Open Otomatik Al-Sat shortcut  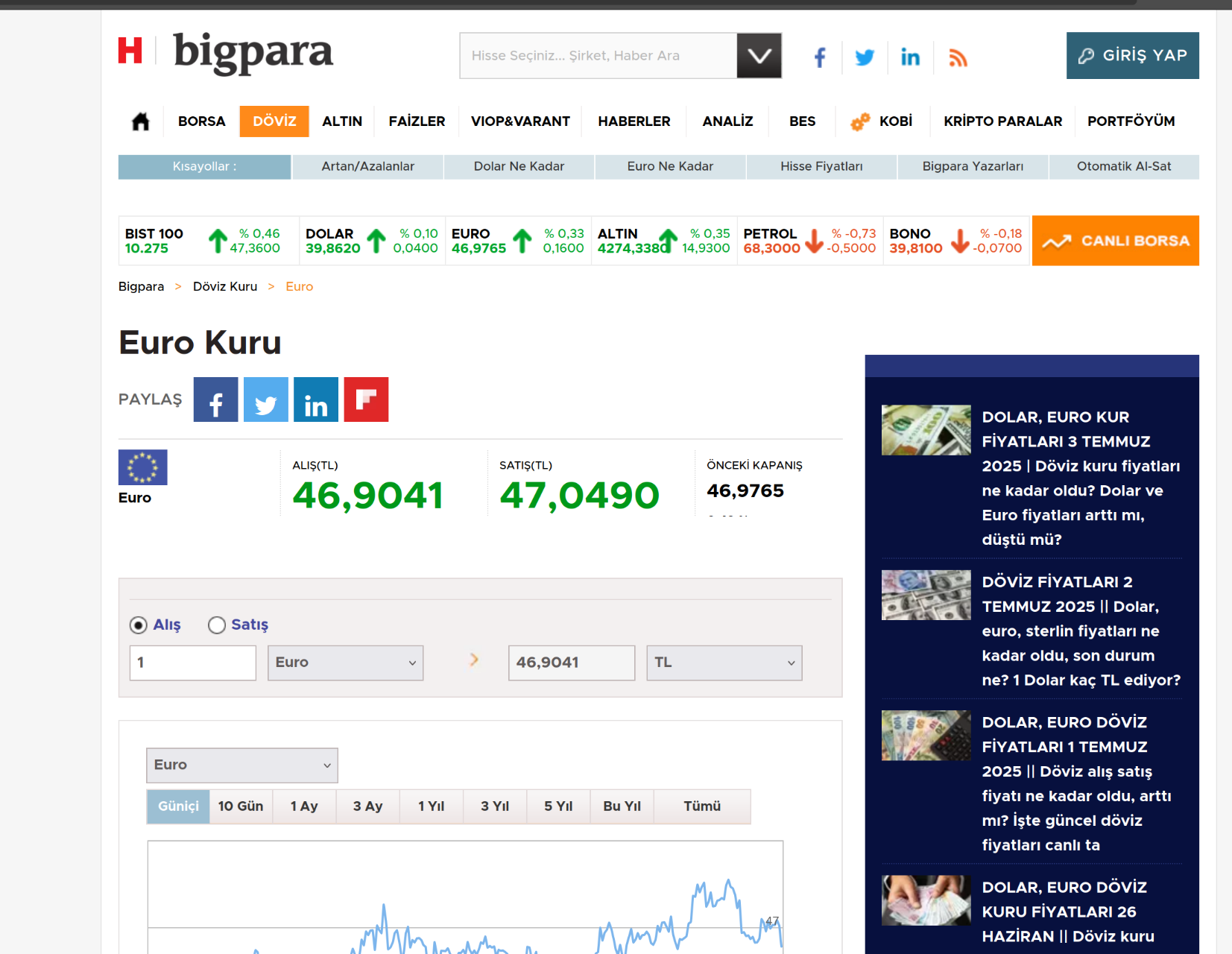[1124, 167]
